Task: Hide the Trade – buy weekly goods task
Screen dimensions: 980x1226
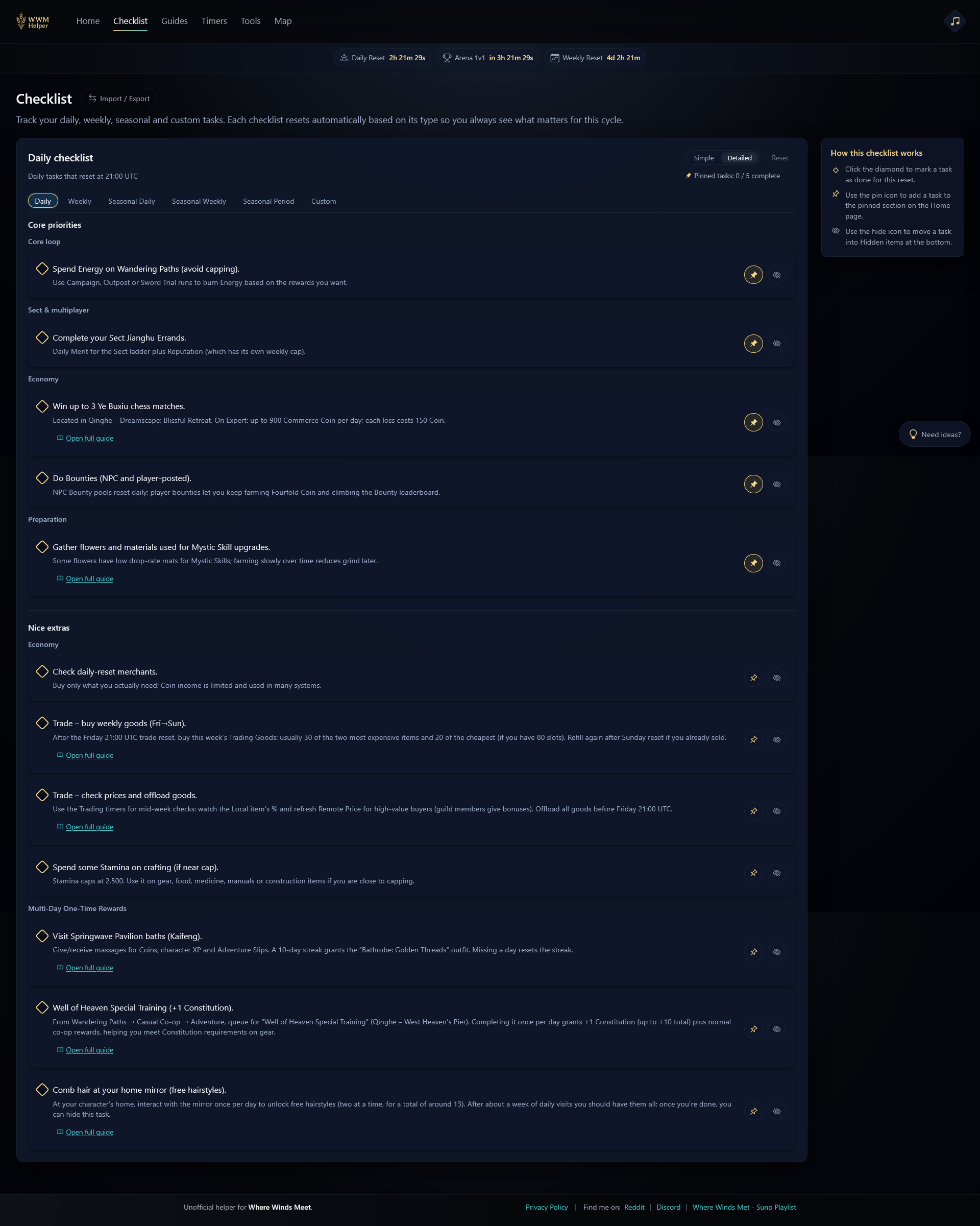Action: [x=776, y=740]
